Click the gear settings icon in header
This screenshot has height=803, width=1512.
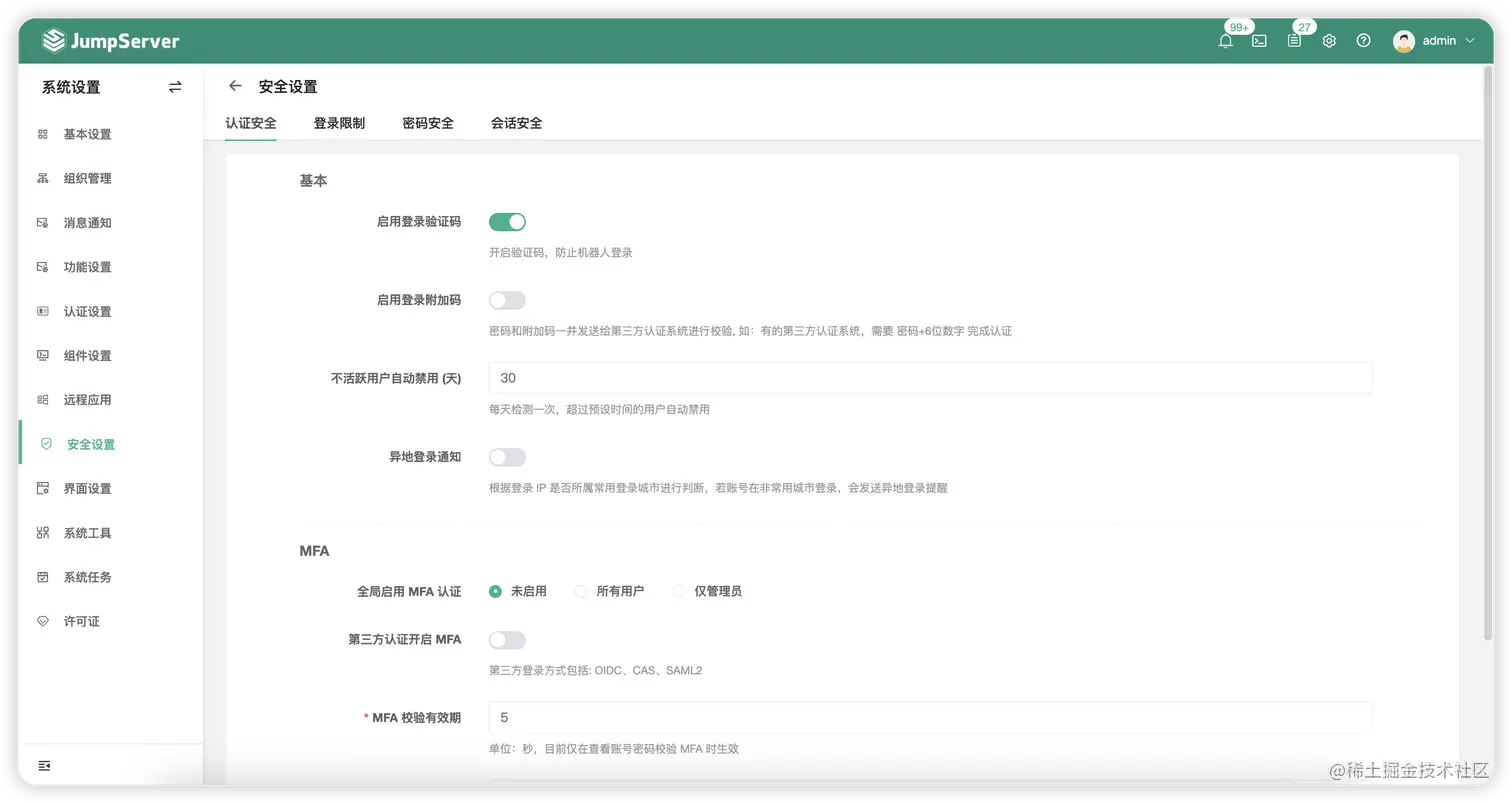[x=1329, y=41]
